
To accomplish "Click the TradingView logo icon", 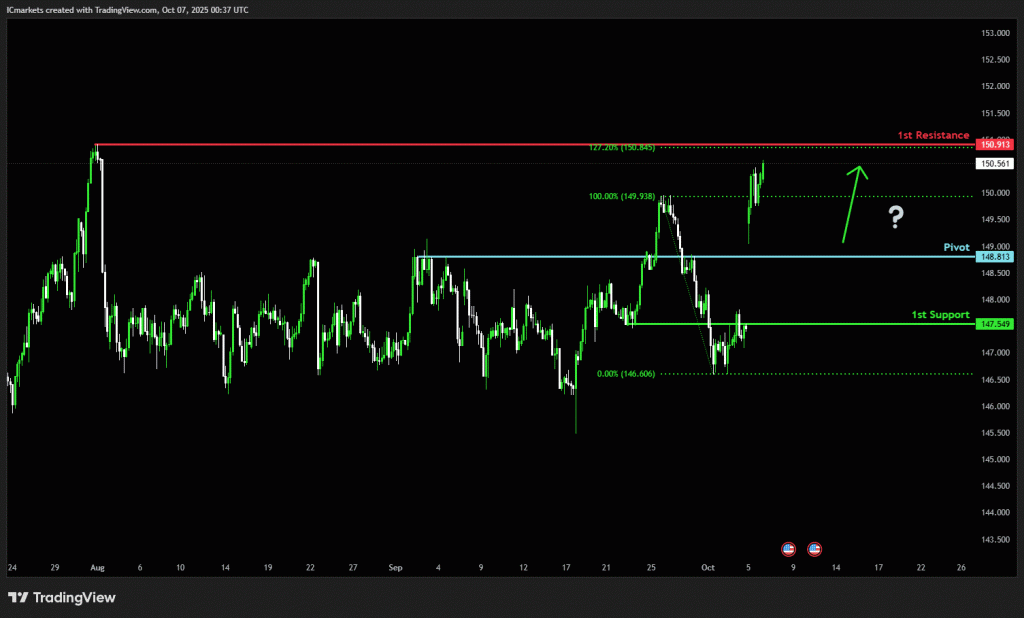I will point(18,597).
